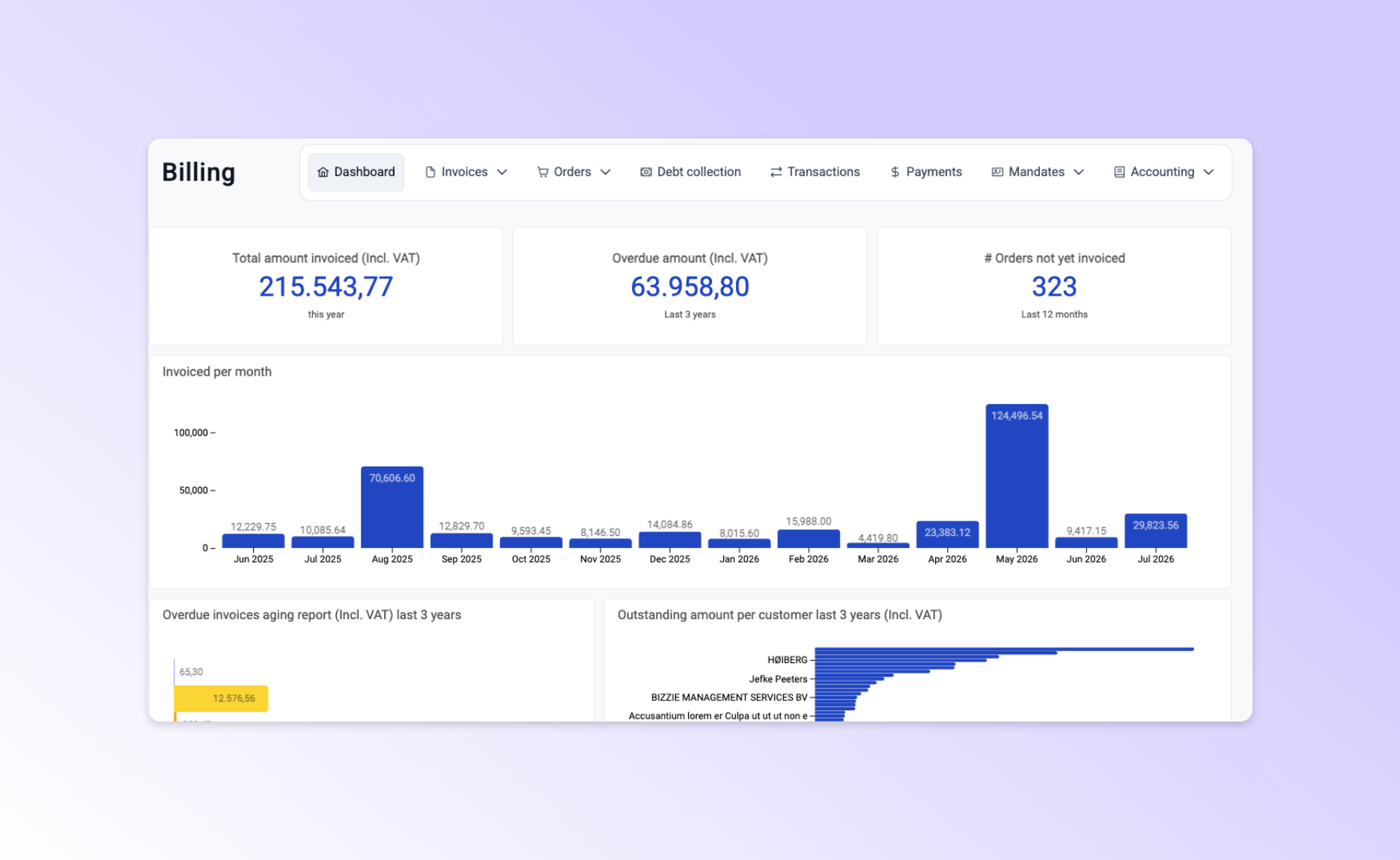Go to Payments page
The width and height of the screenshot is (1400, 860).
[x=926, y=172]
